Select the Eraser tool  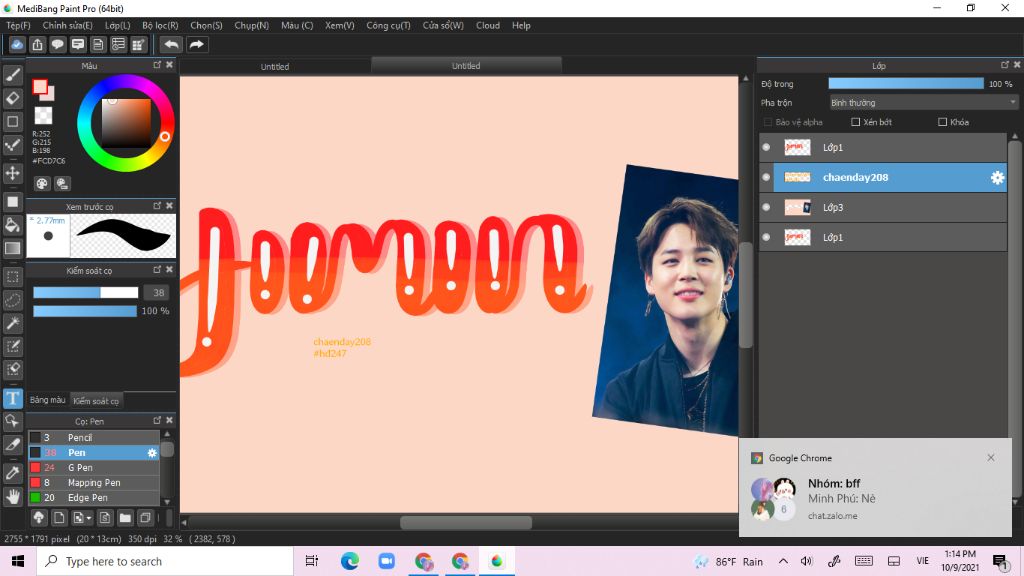12,98
